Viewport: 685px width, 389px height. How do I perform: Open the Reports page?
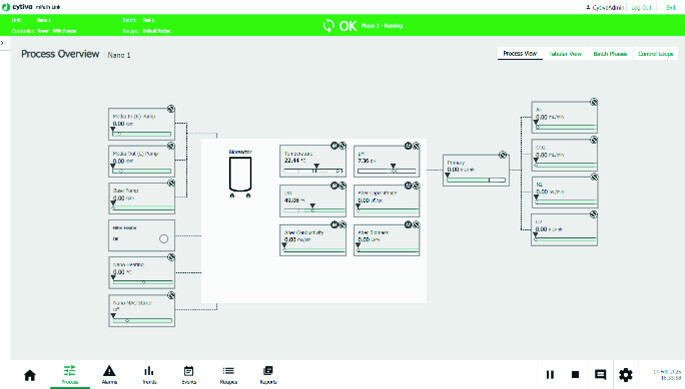point(268,375)
